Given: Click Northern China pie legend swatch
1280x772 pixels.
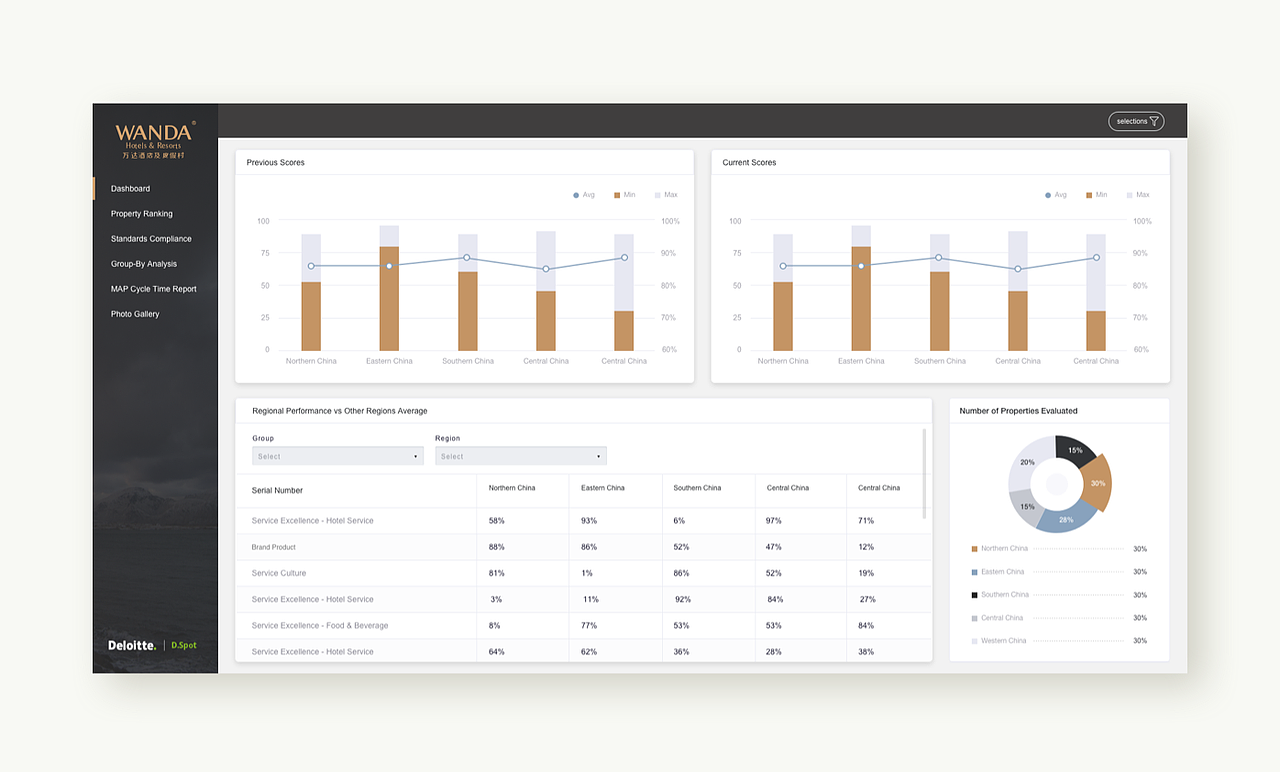Looking at the screenshot, I should [974, 549].
